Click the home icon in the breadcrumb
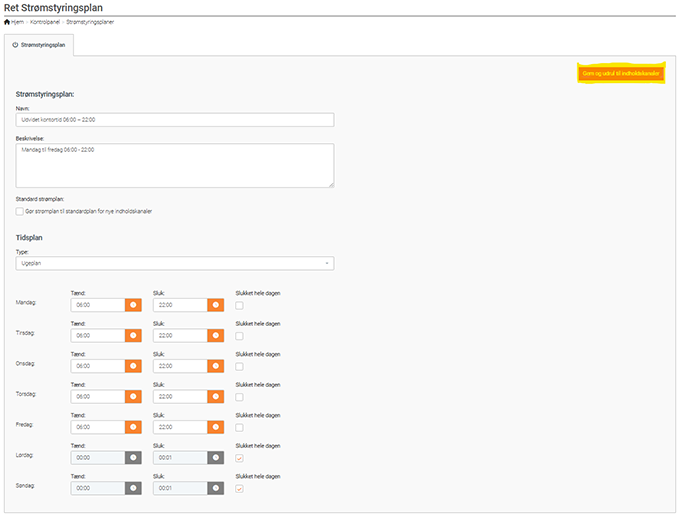 pyautogui.click(x=8, y=22)
